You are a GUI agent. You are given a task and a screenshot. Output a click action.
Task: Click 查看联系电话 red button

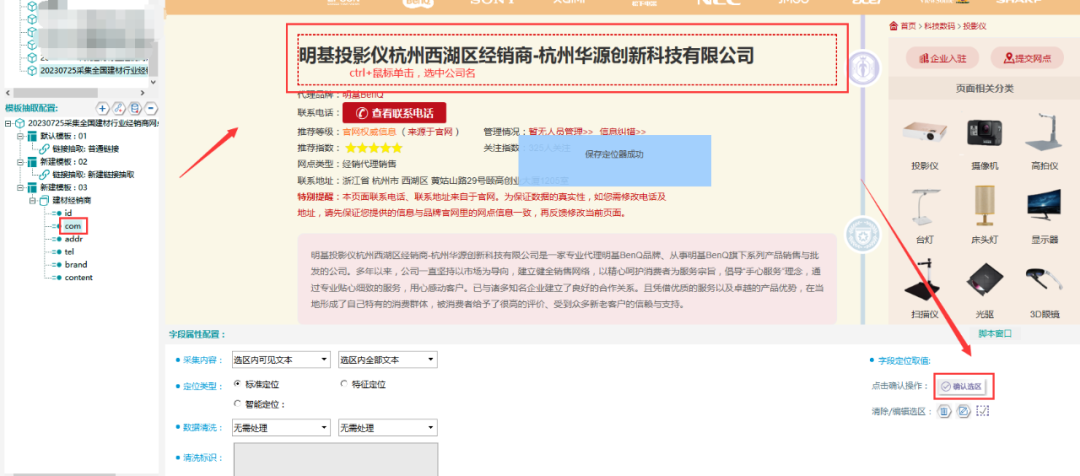(x=395, y=113)
